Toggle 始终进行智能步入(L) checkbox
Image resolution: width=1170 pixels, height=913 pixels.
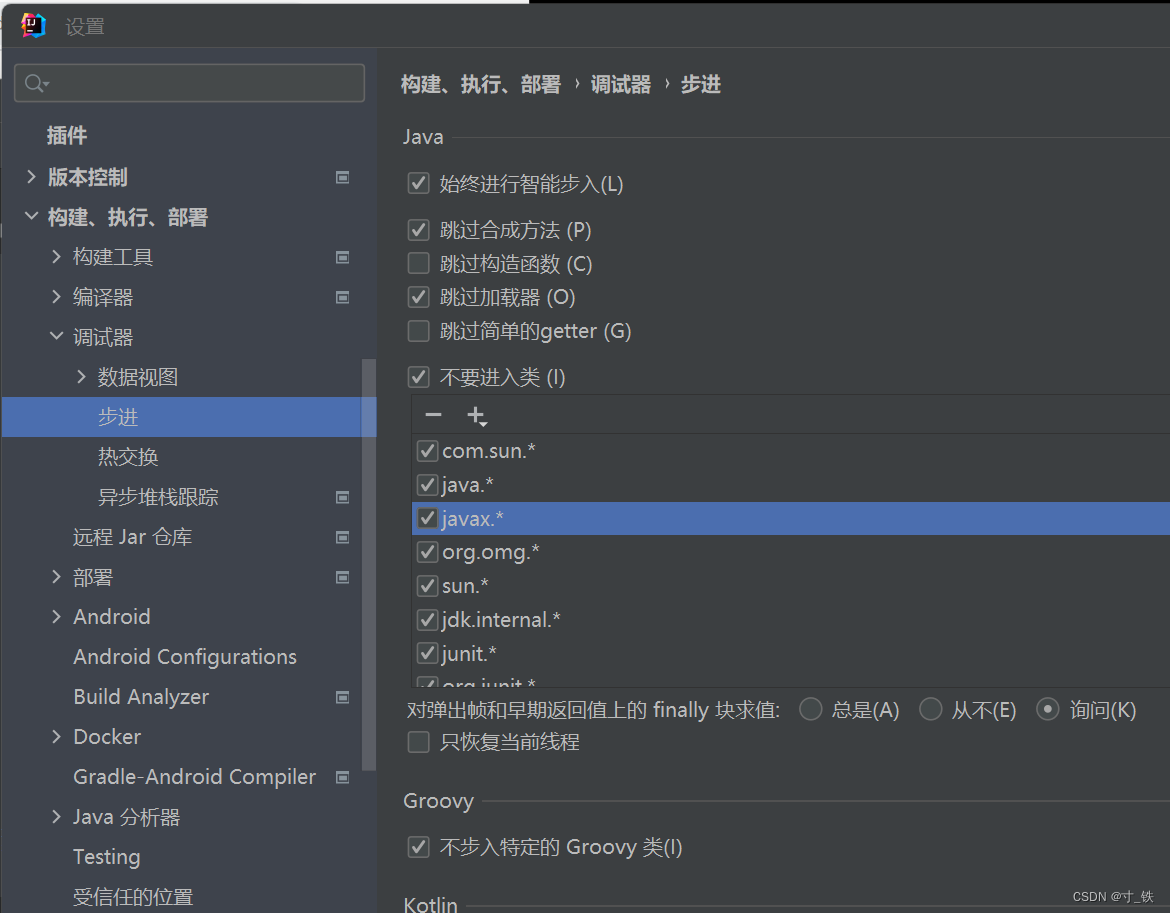[x=419, y=183]
